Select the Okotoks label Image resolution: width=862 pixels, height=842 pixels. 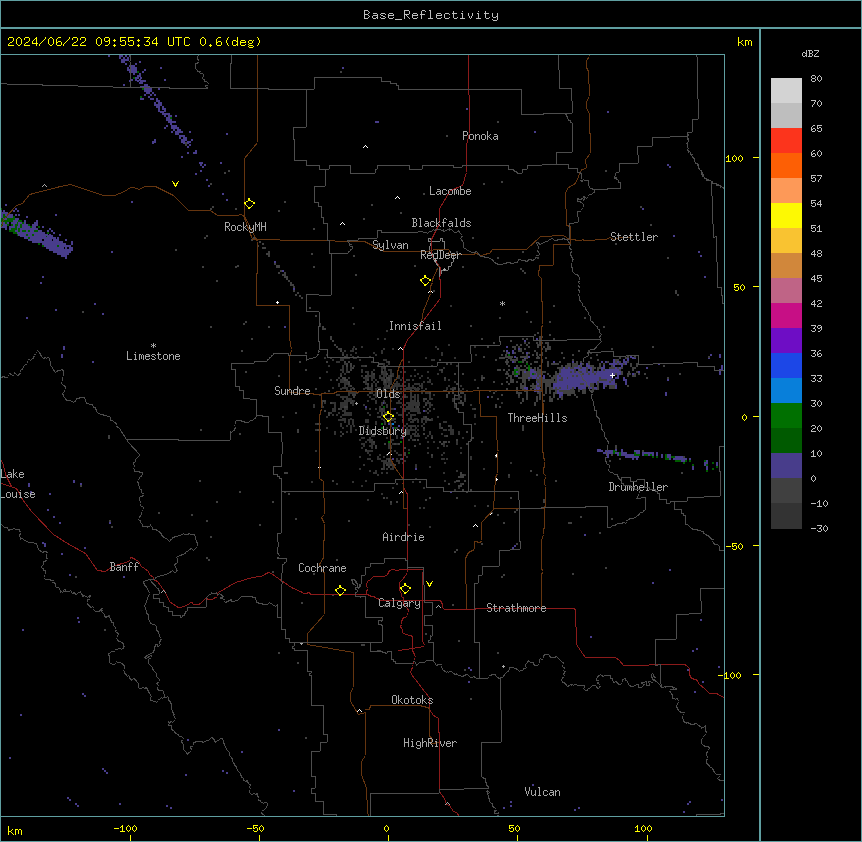tap(412, 700)
